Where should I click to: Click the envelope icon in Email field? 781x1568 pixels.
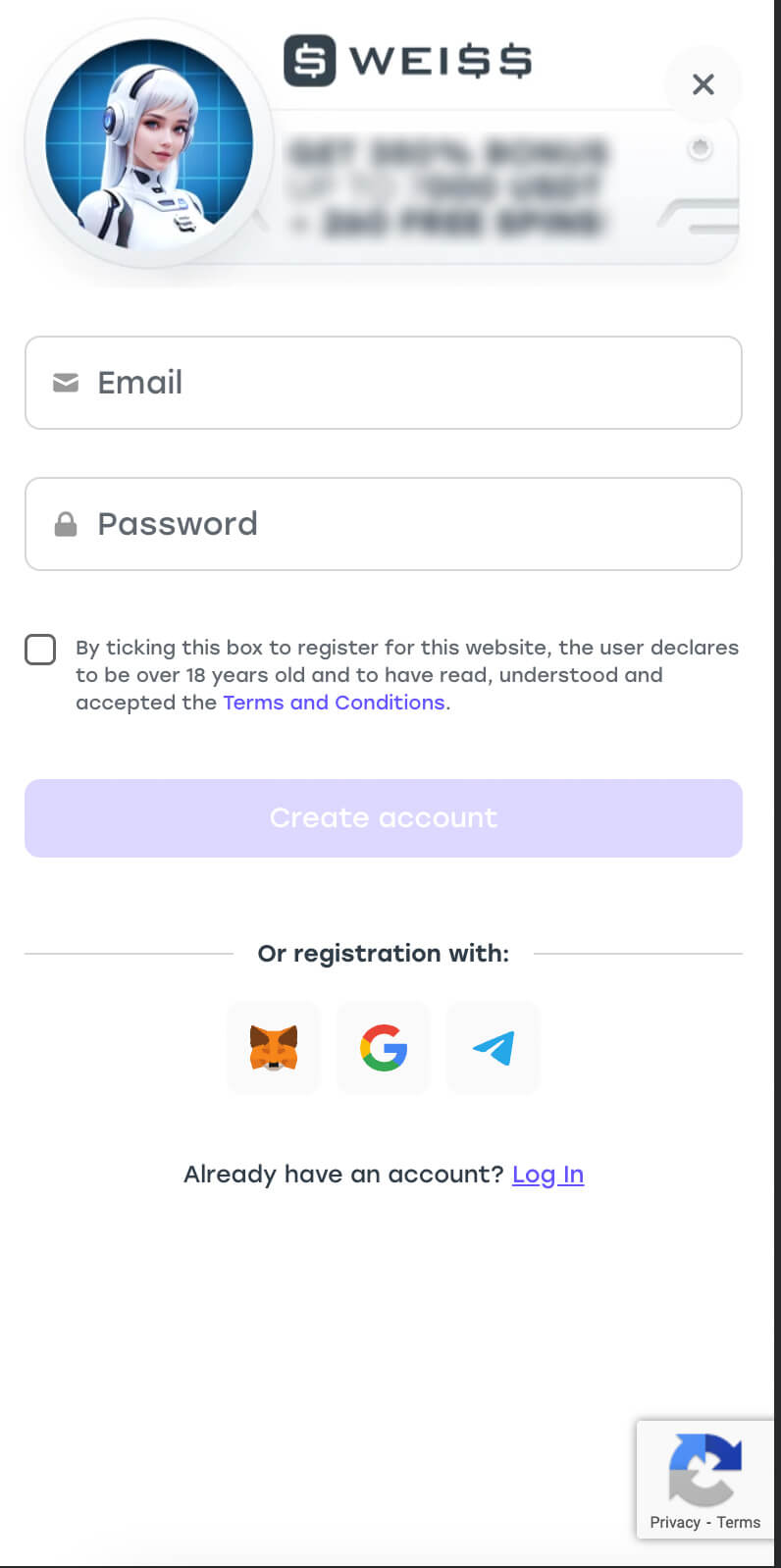[66, 383]
